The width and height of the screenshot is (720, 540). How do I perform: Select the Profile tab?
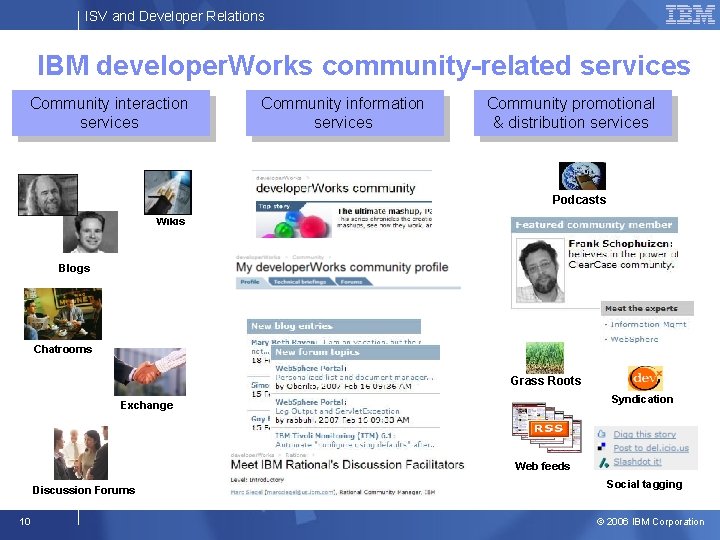click(250, 282)
